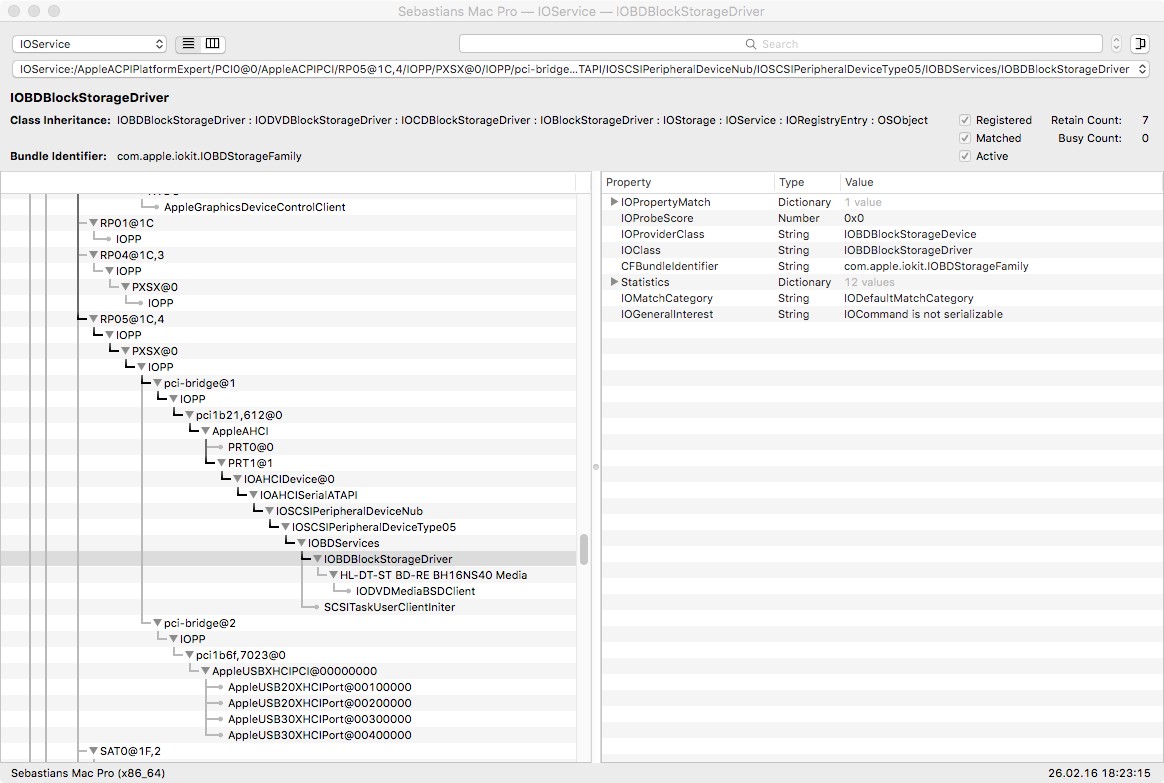
Task: Switch to the list view mode icon
Action: click(x=188, y=44)
